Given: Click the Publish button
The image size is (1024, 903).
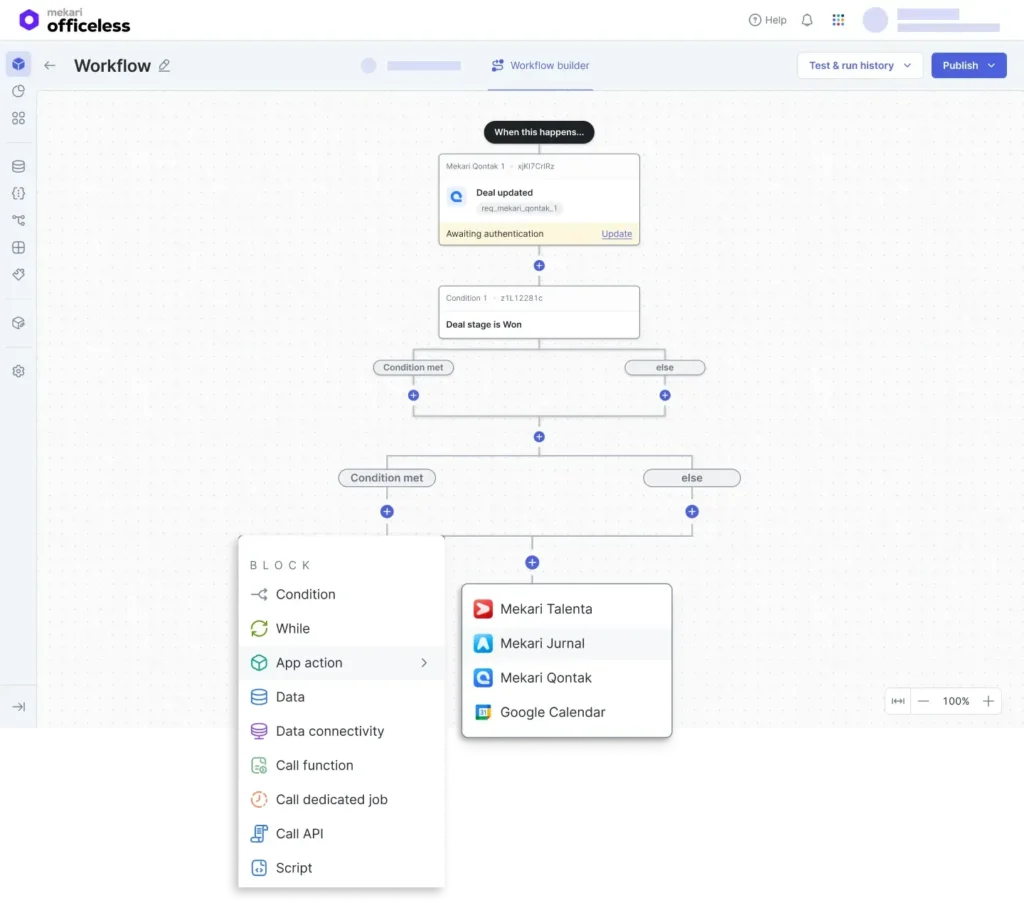Looking at the screenshot, I should 960,65.
